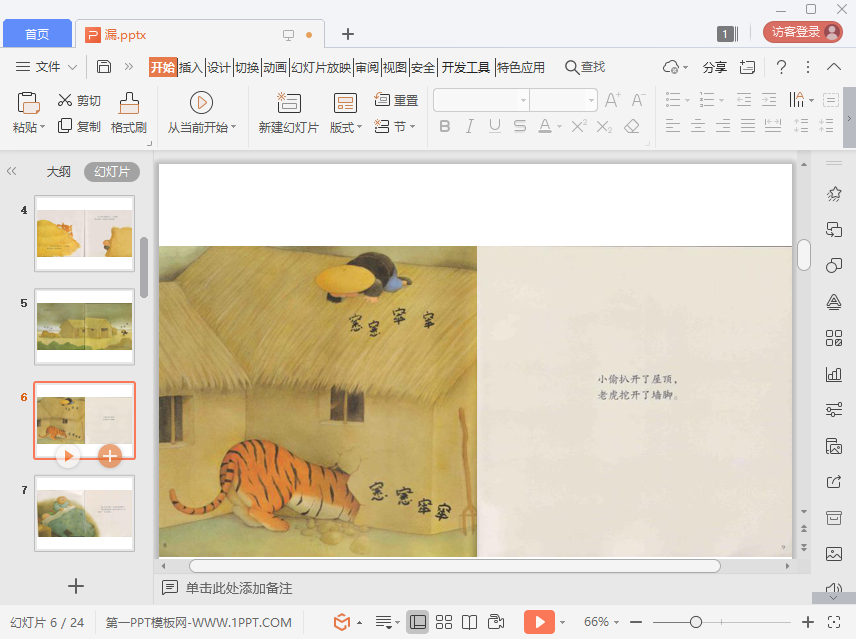Screen dimensions: 856x639
Task: Open the chart icon in right sidebar
Action: point(834,374)
